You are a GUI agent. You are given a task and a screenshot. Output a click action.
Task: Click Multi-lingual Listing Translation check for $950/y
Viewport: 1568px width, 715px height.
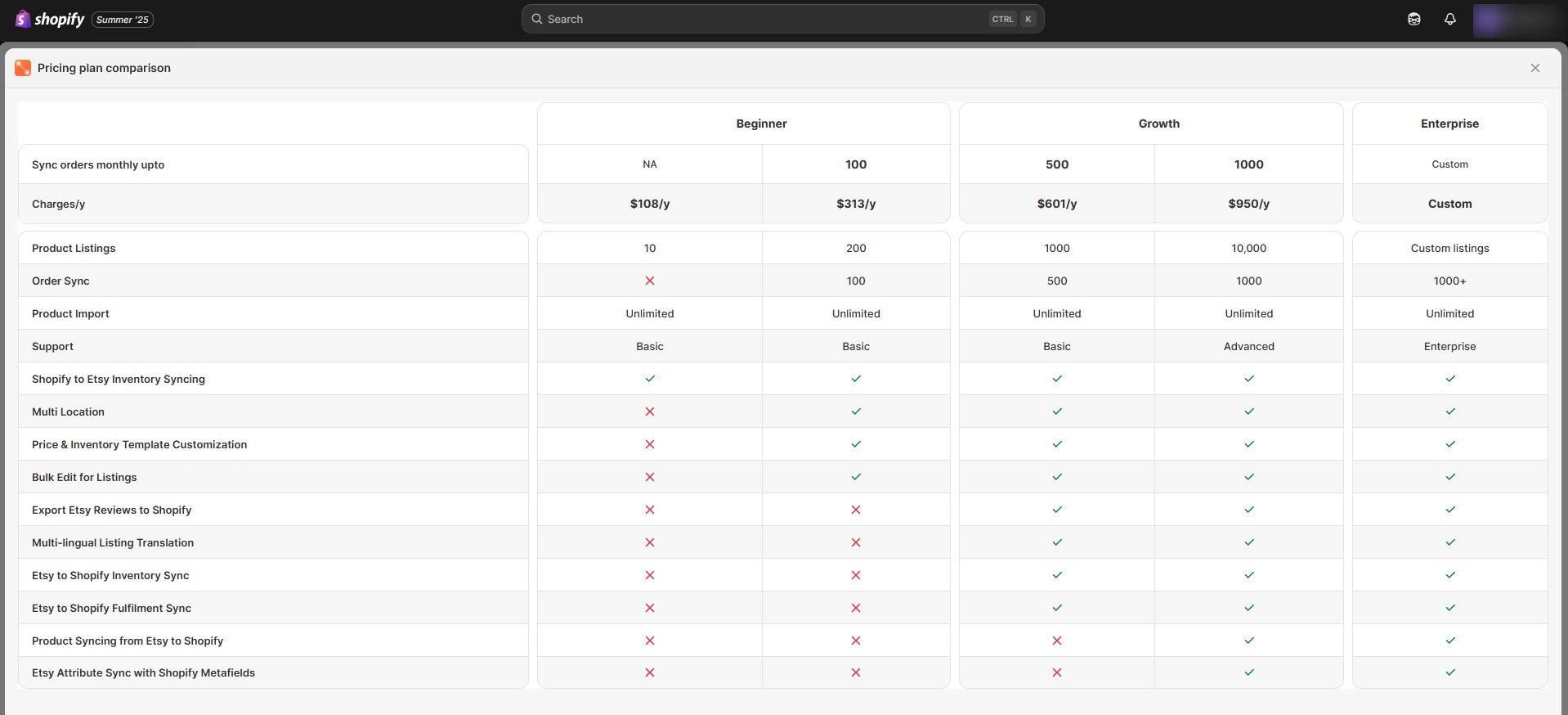(1249, 542)
